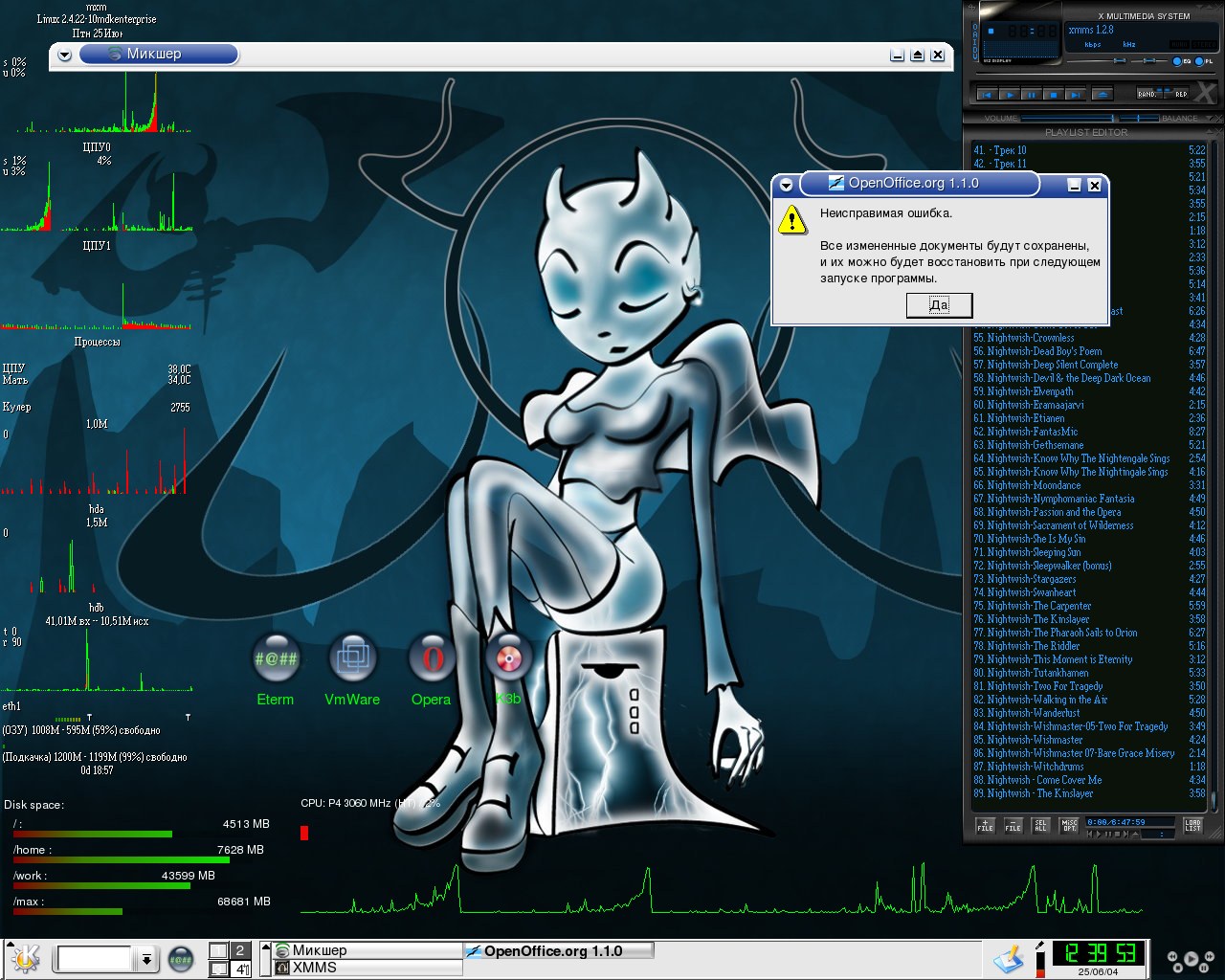This screenshot has height=980, width=1225.
Task: Skip to next track in XMMS
Action: point(1075,95)
